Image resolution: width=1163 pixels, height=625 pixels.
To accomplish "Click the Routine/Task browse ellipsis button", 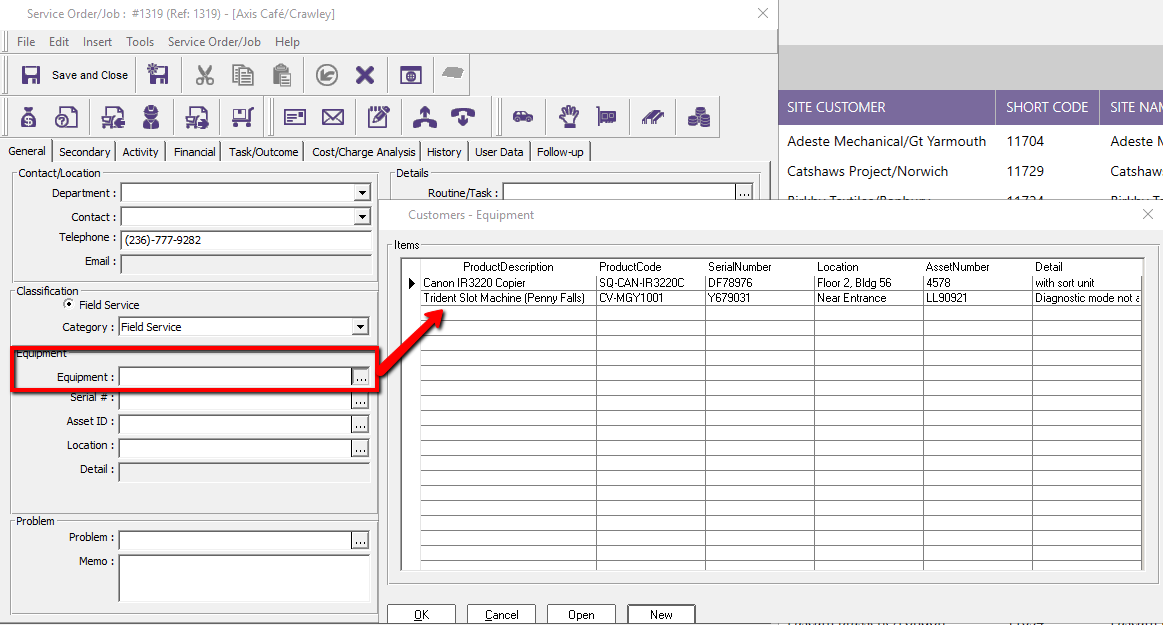I will [x=744, y=193].
